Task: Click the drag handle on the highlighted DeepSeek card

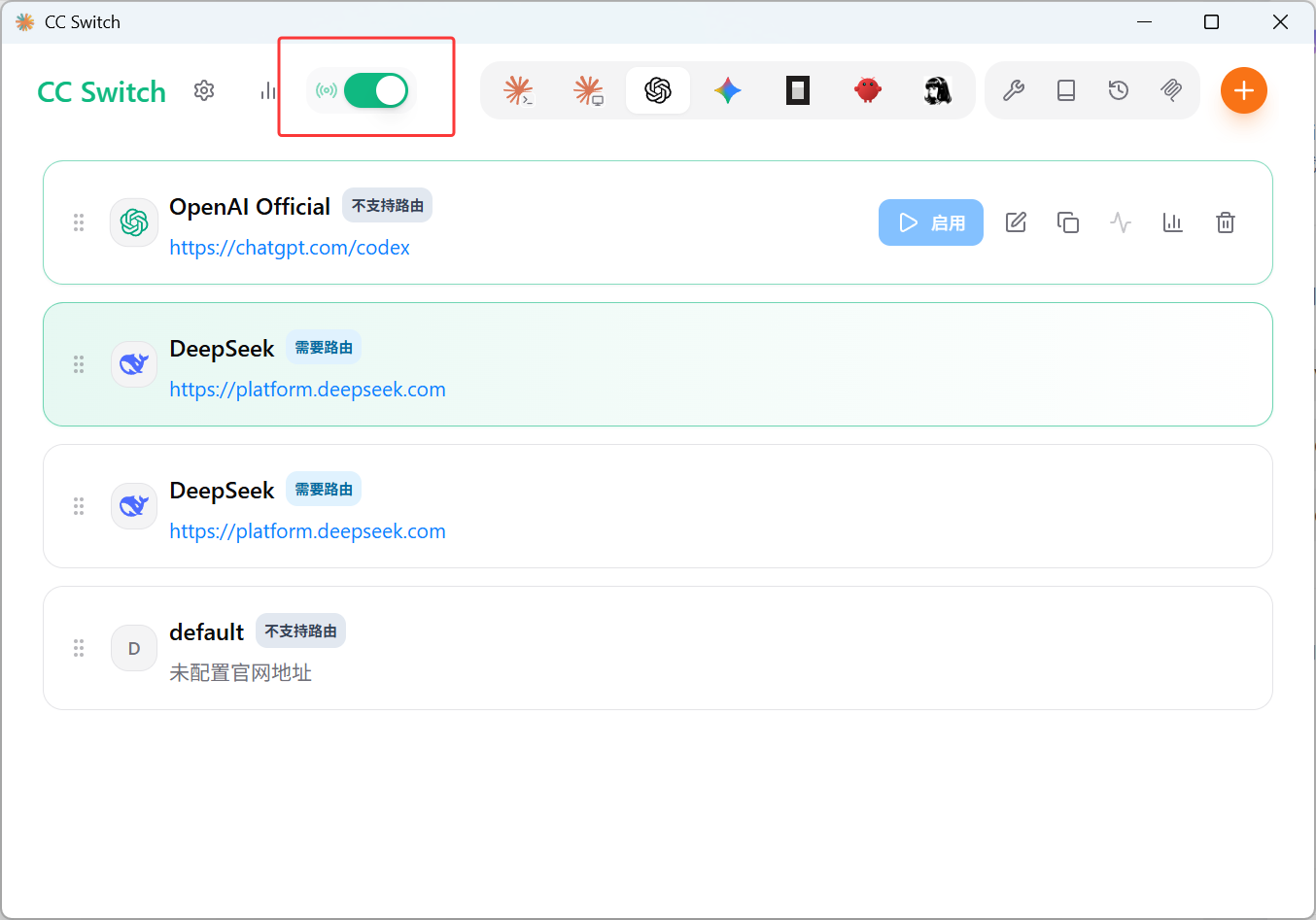Action: click(79, 364)
